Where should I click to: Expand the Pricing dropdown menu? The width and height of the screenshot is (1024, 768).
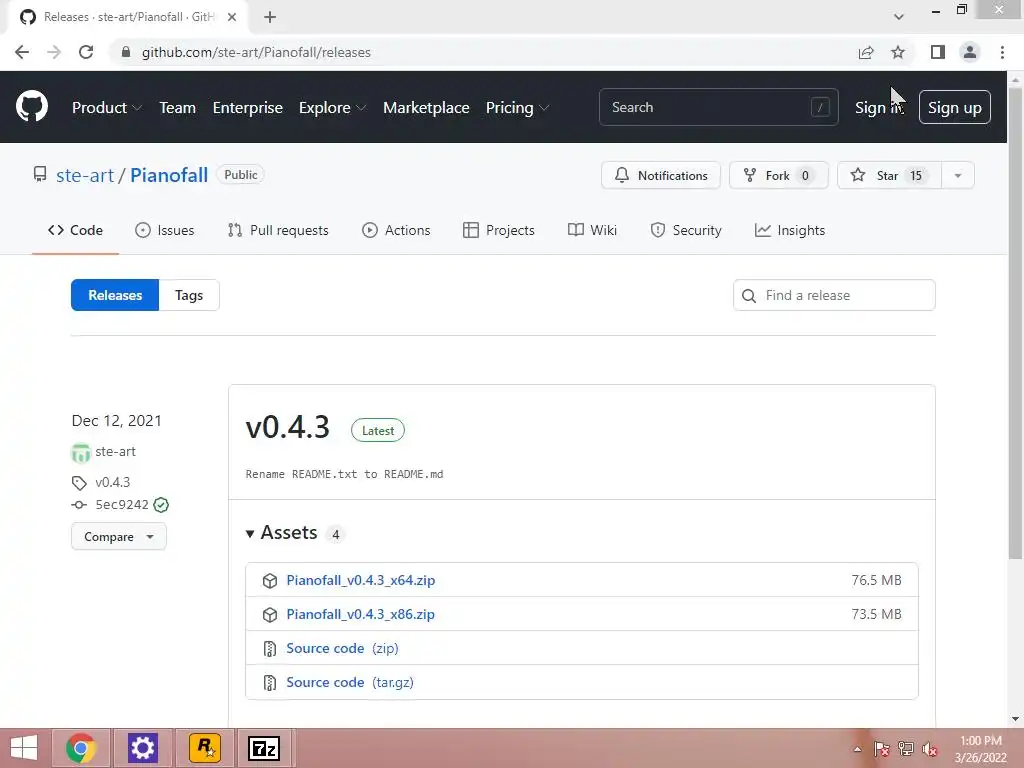pos(517,108)
